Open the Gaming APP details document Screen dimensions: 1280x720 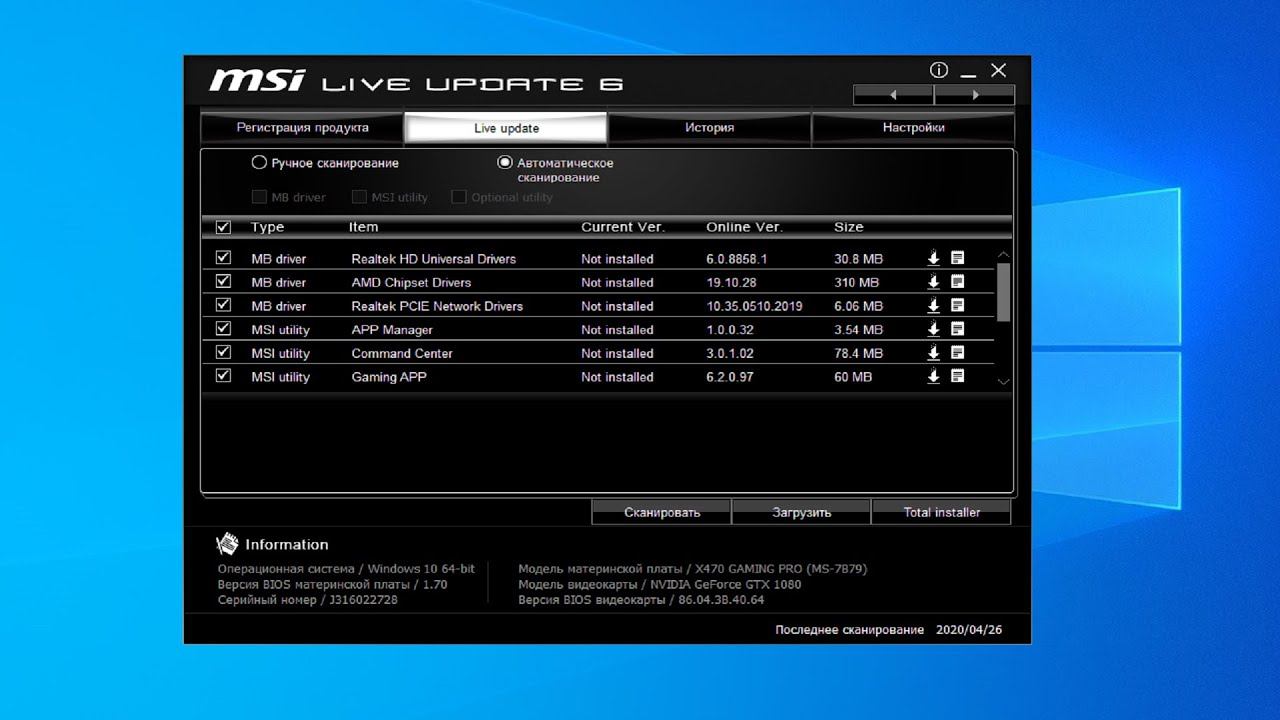point(957,377)
